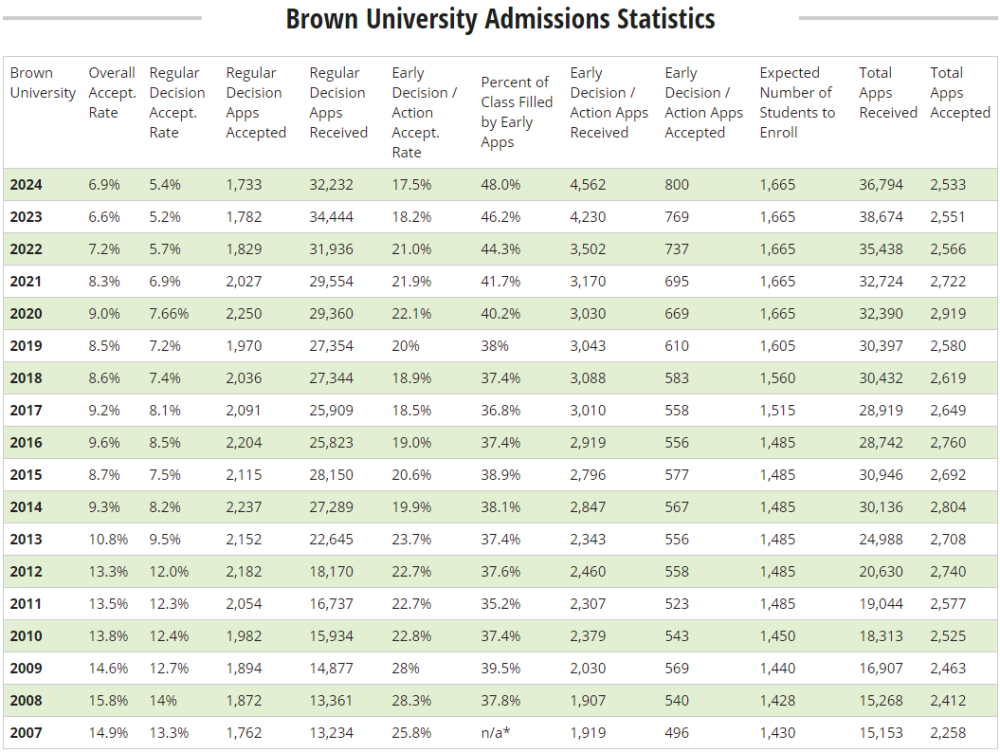This screenshot has width=1000, height=753.
Task: Click the Total Apps Received column header
Action: click(x=887, y=93)
